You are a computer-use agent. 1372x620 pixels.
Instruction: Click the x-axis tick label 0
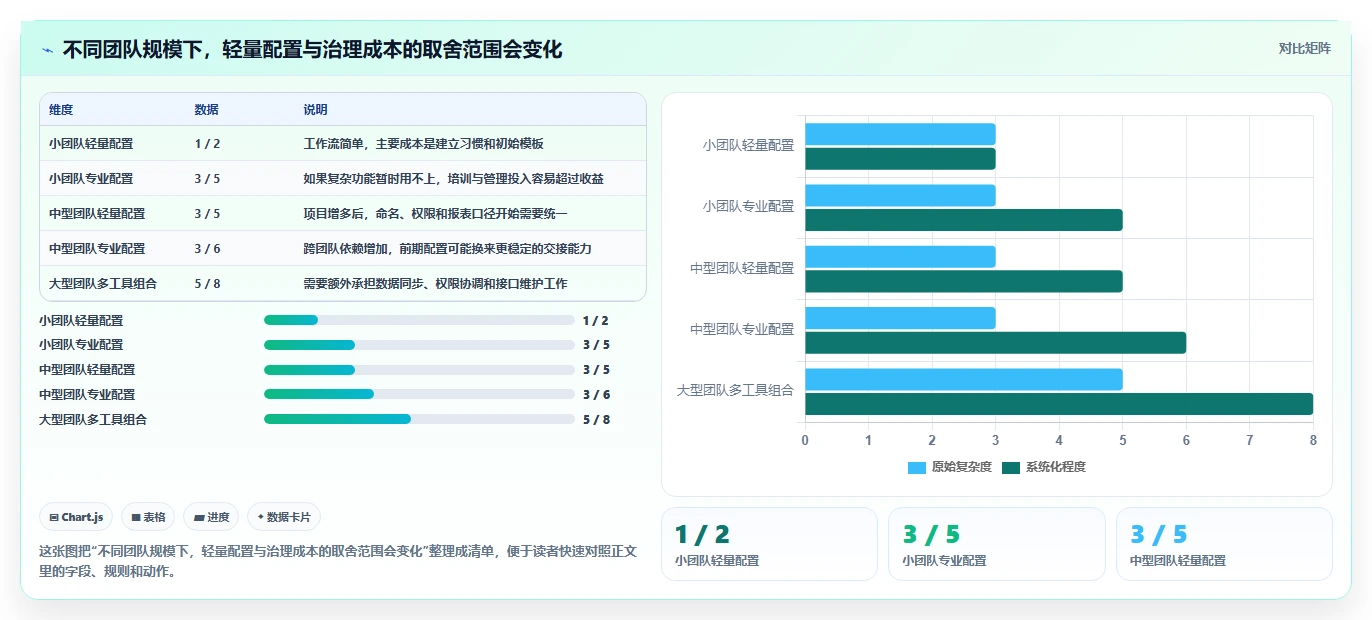coord(805,440)
